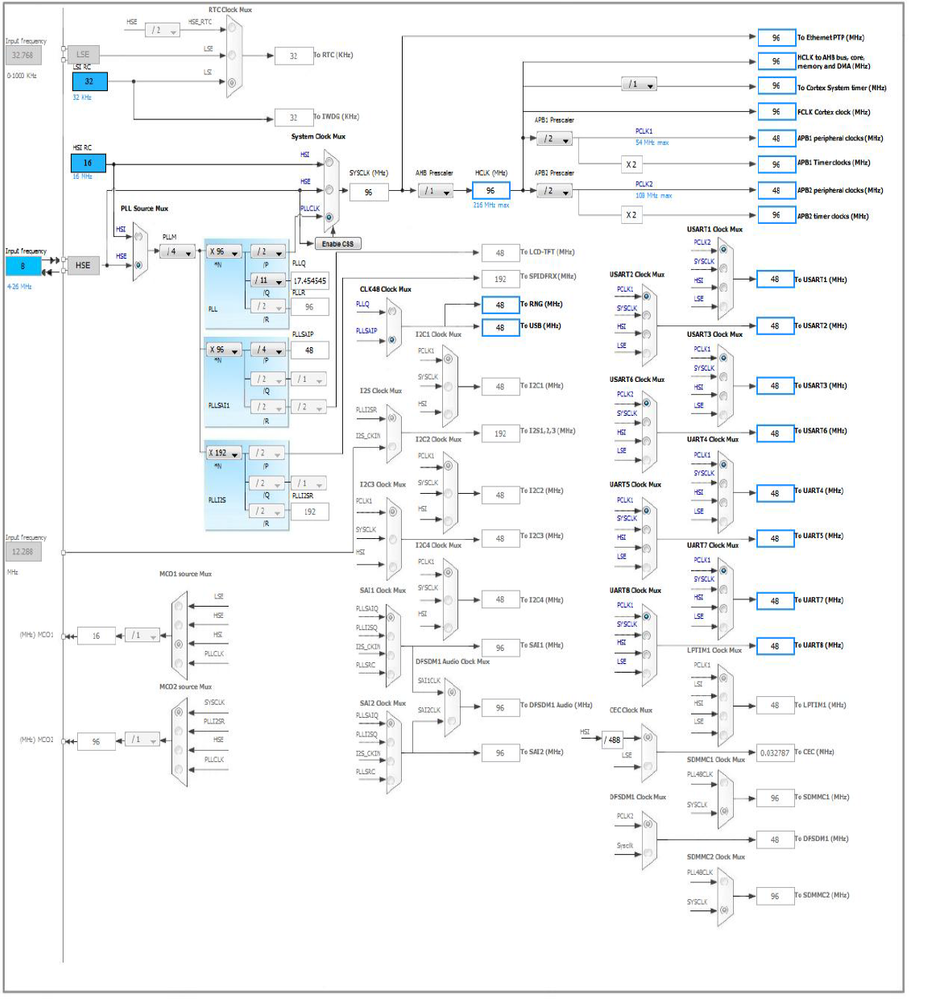Click the HSI RC 16 value box
Viewport: 927px width, 999px height.
[89, 163]
